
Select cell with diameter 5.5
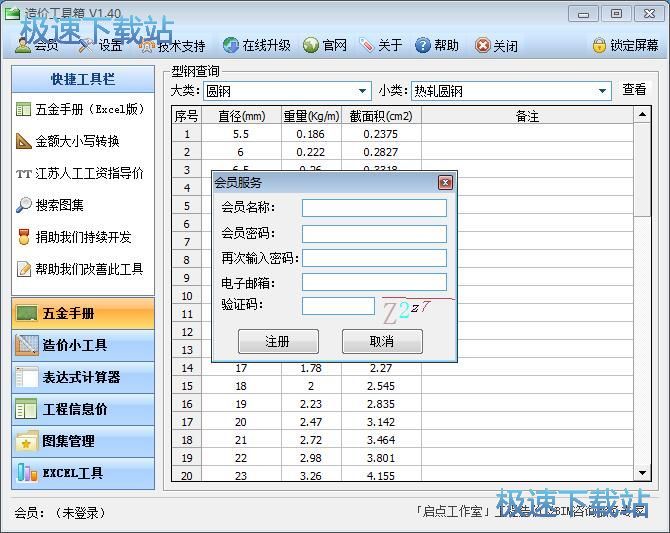[x=241, y=134]
